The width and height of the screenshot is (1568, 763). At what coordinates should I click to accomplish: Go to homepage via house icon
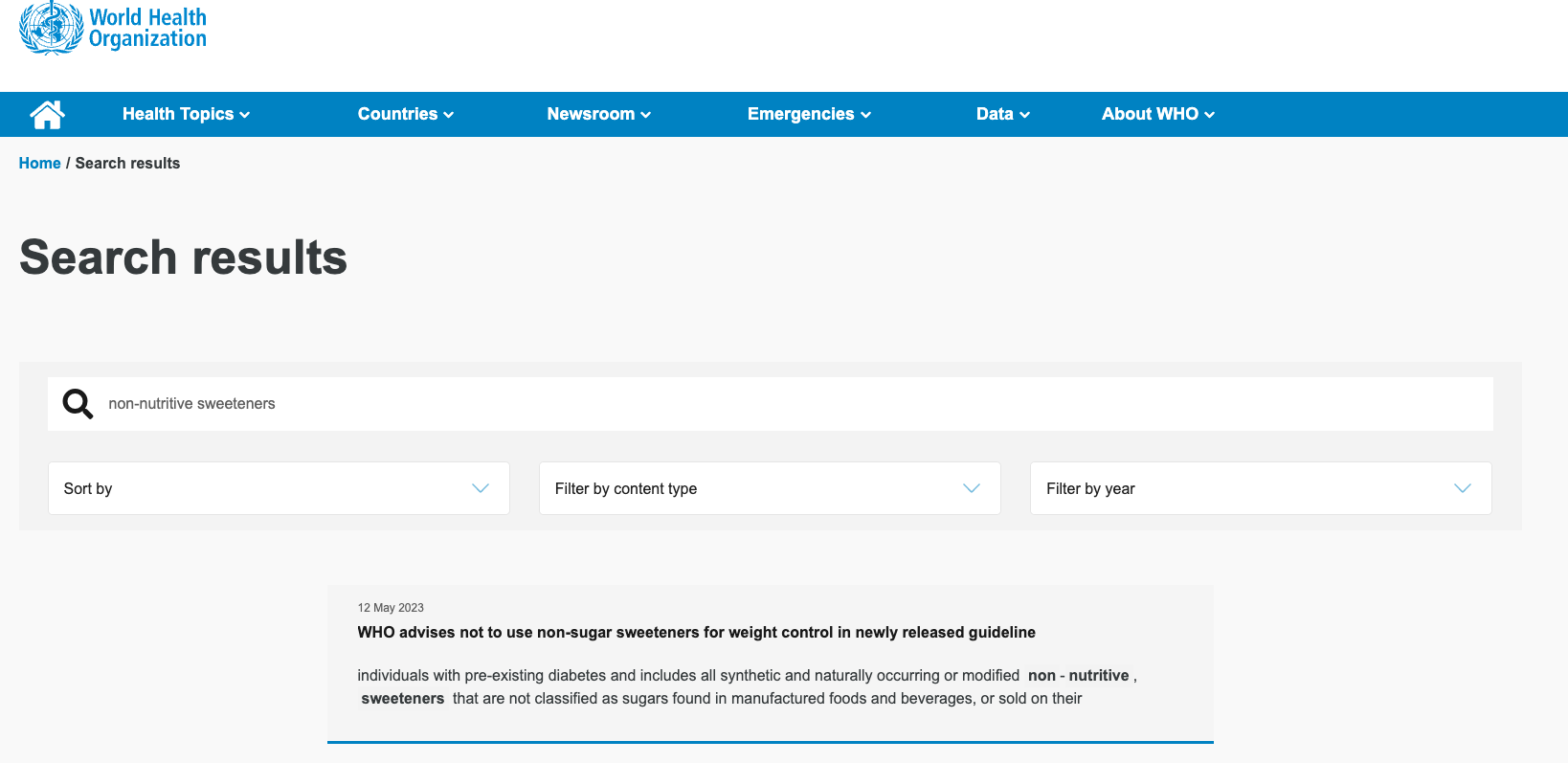[47, 114]
